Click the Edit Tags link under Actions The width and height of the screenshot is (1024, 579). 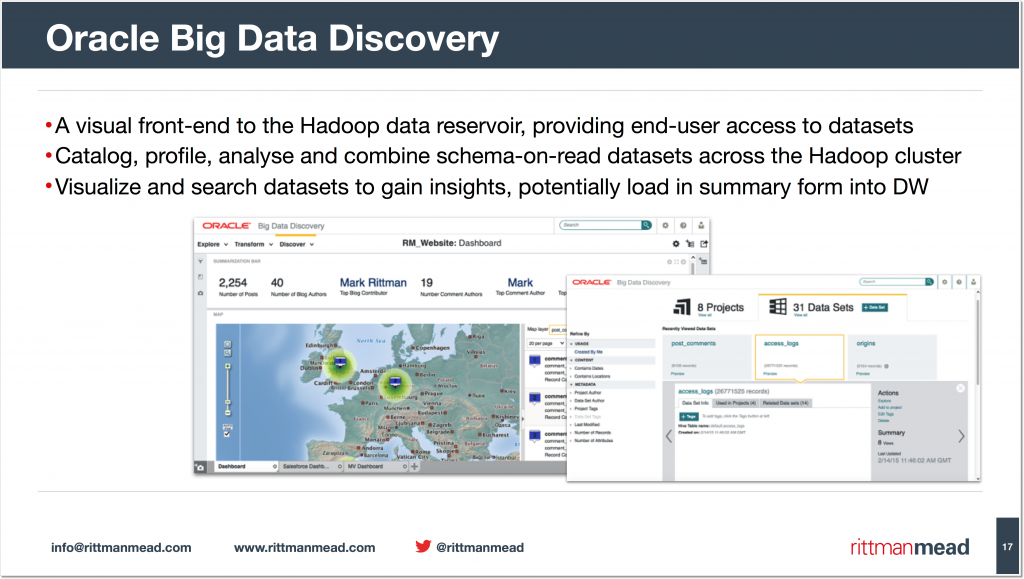886,414
